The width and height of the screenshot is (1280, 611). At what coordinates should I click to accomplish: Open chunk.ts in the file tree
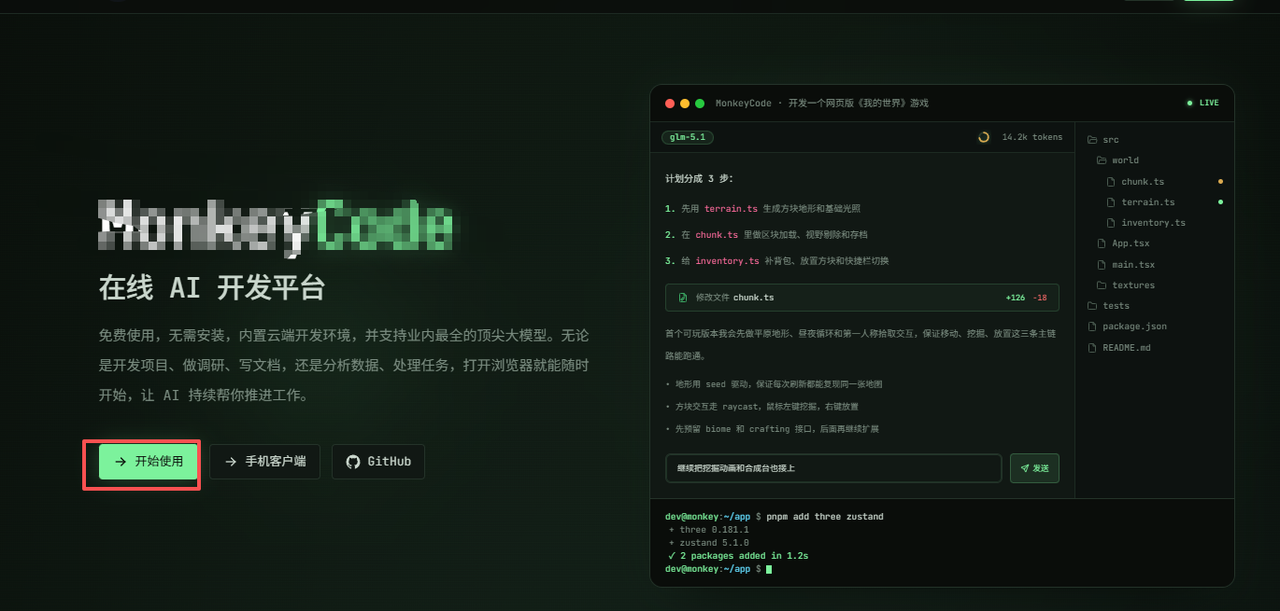pyautogui.click(x=1142, y=182)
